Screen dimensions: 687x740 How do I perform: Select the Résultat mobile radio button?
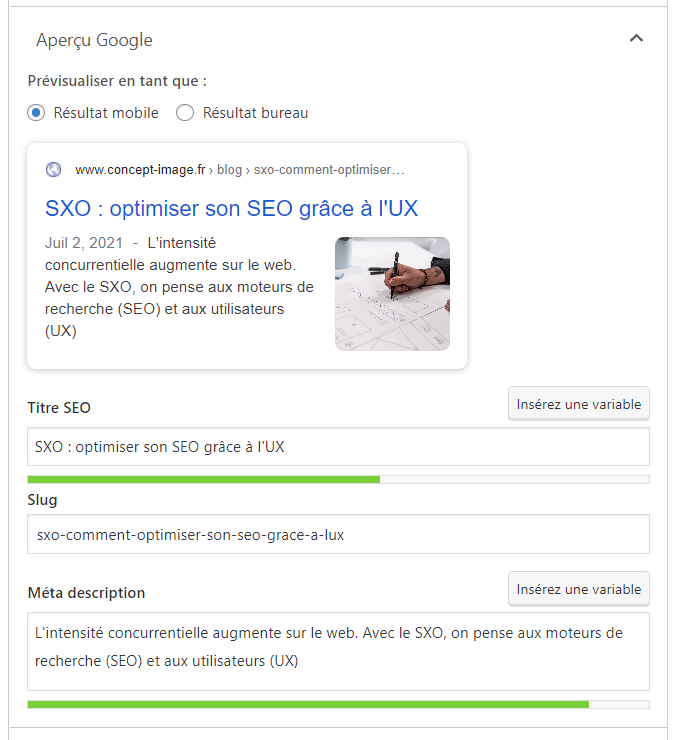coord(36,113)
